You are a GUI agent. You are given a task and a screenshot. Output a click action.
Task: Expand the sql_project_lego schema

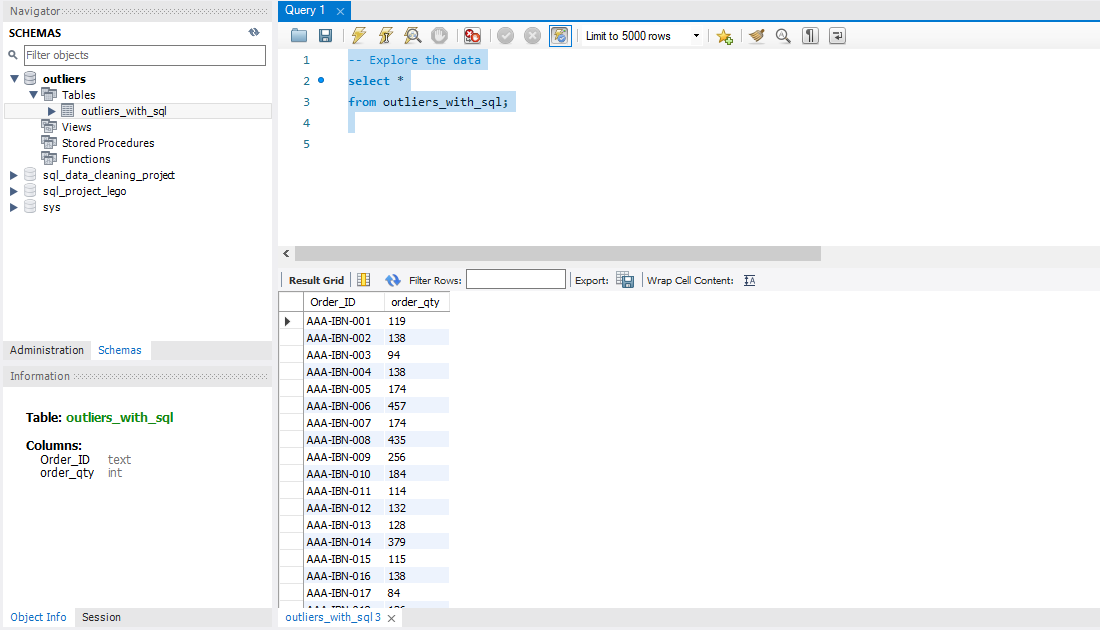(13, 191)
